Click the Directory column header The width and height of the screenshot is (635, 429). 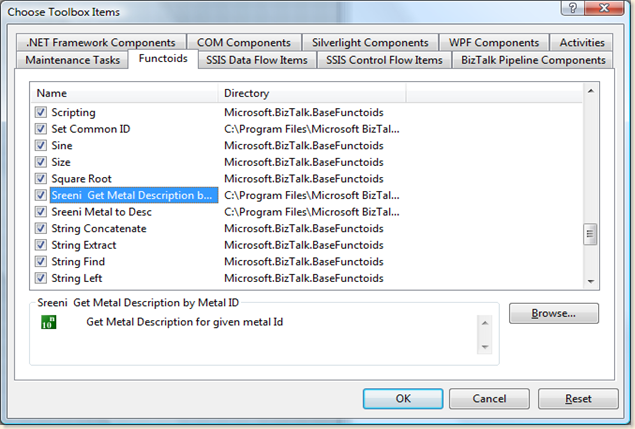312,93
